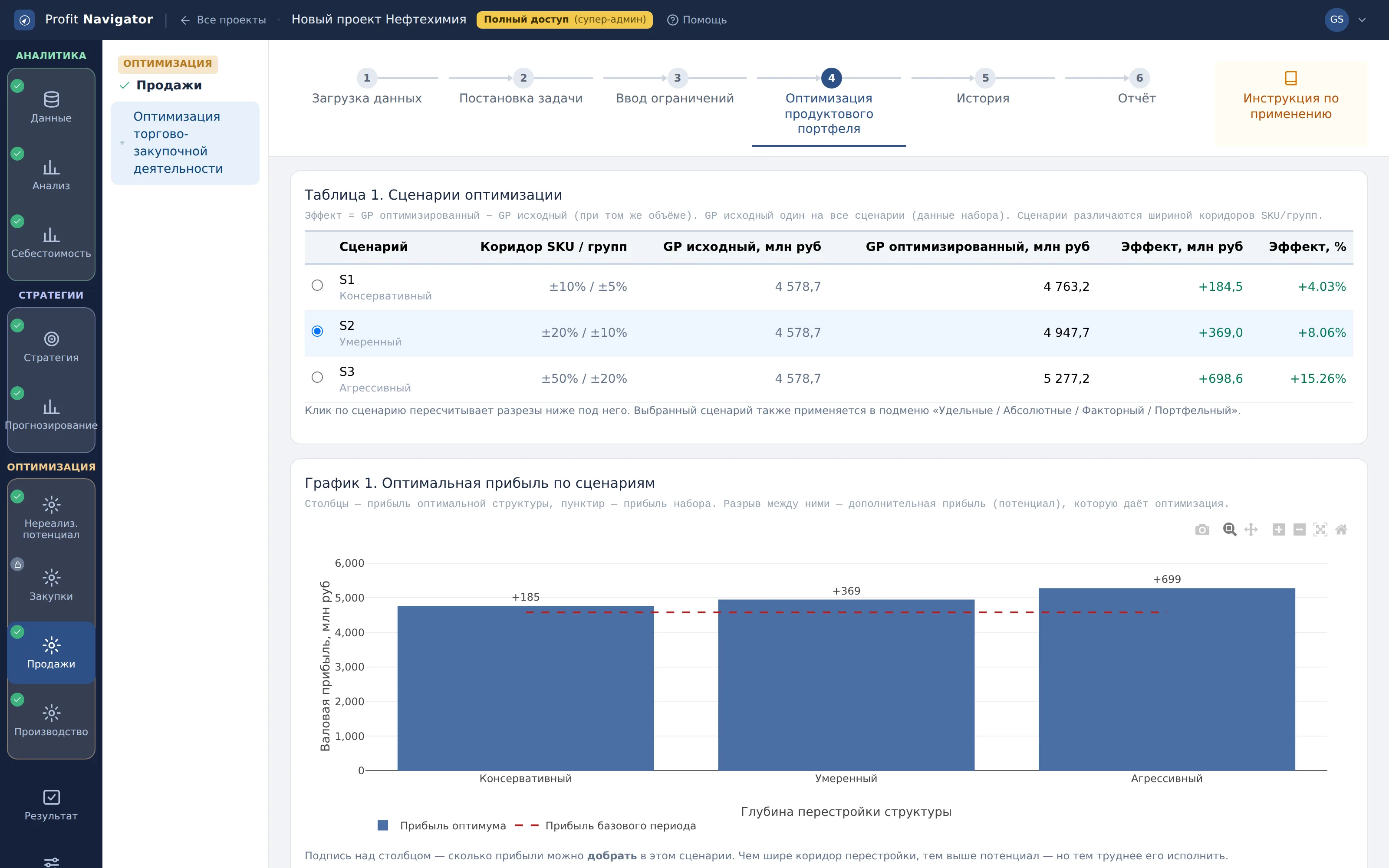
Task: Go to step 6 Отчёт
Action: [1137, 88]
